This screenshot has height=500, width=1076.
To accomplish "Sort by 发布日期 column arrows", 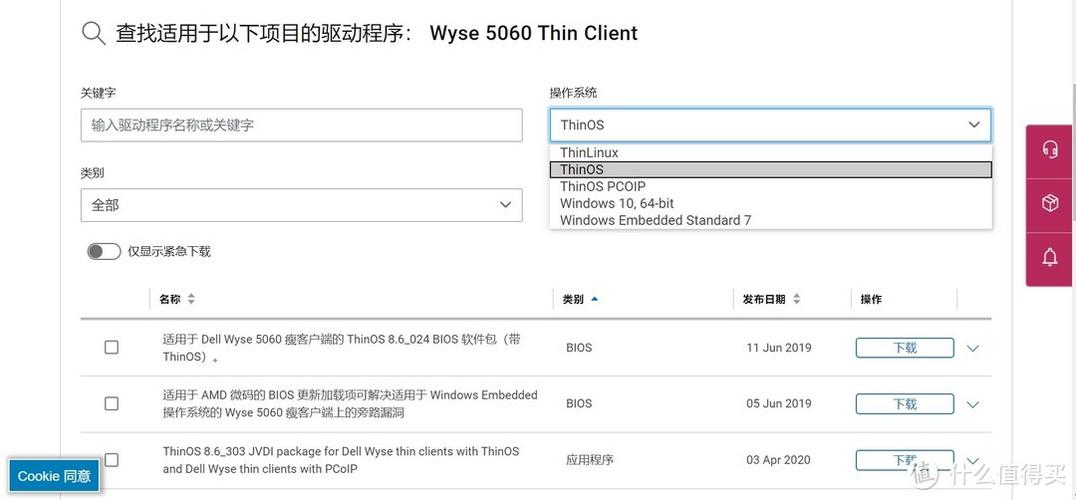I will point(797,299).
